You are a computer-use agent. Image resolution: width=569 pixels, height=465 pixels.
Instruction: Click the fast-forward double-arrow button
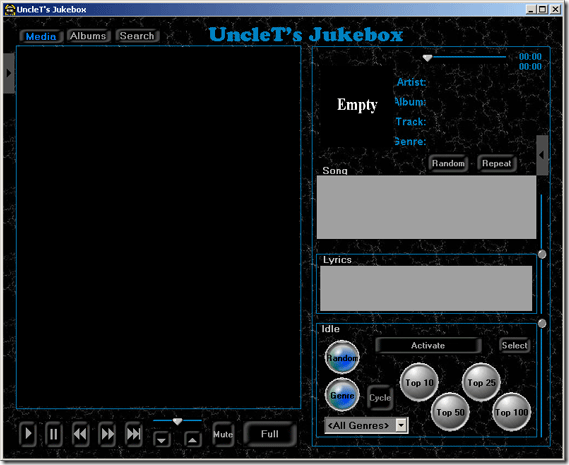click(x=107, y=434)
